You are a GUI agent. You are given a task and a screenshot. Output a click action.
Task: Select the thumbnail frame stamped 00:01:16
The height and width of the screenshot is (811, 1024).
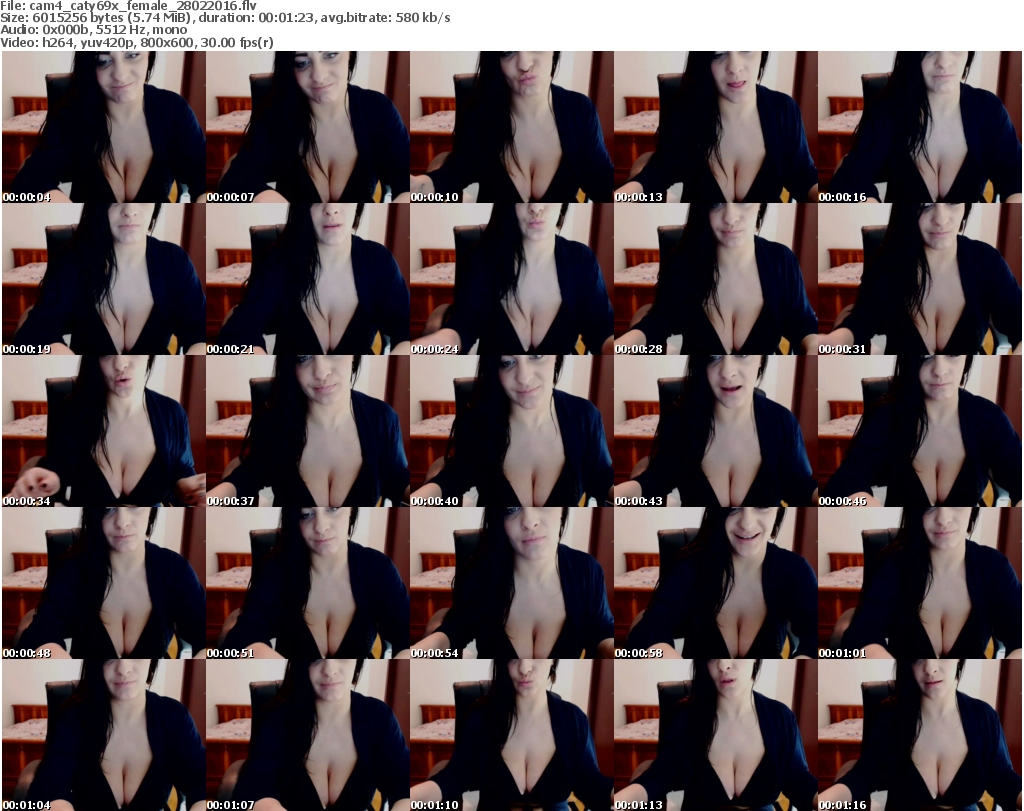920,735
